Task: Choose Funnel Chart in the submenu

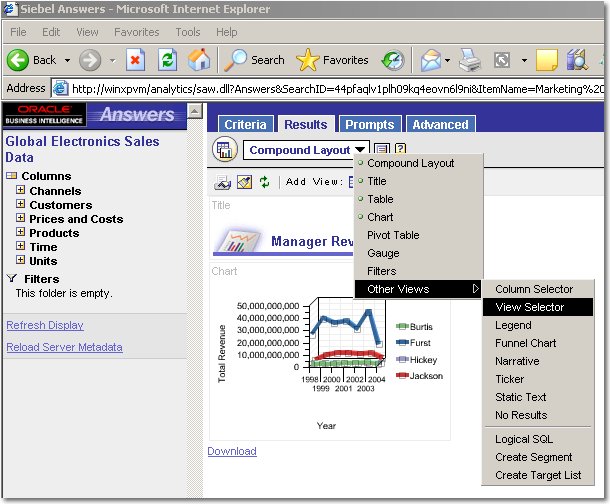Action: 538,343
